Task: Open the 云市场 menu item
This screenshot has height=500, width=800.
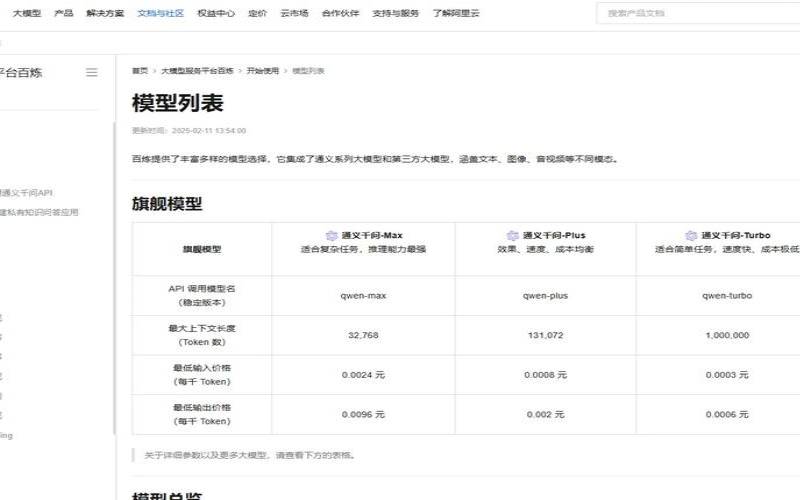Action: (x=294, y=13)
